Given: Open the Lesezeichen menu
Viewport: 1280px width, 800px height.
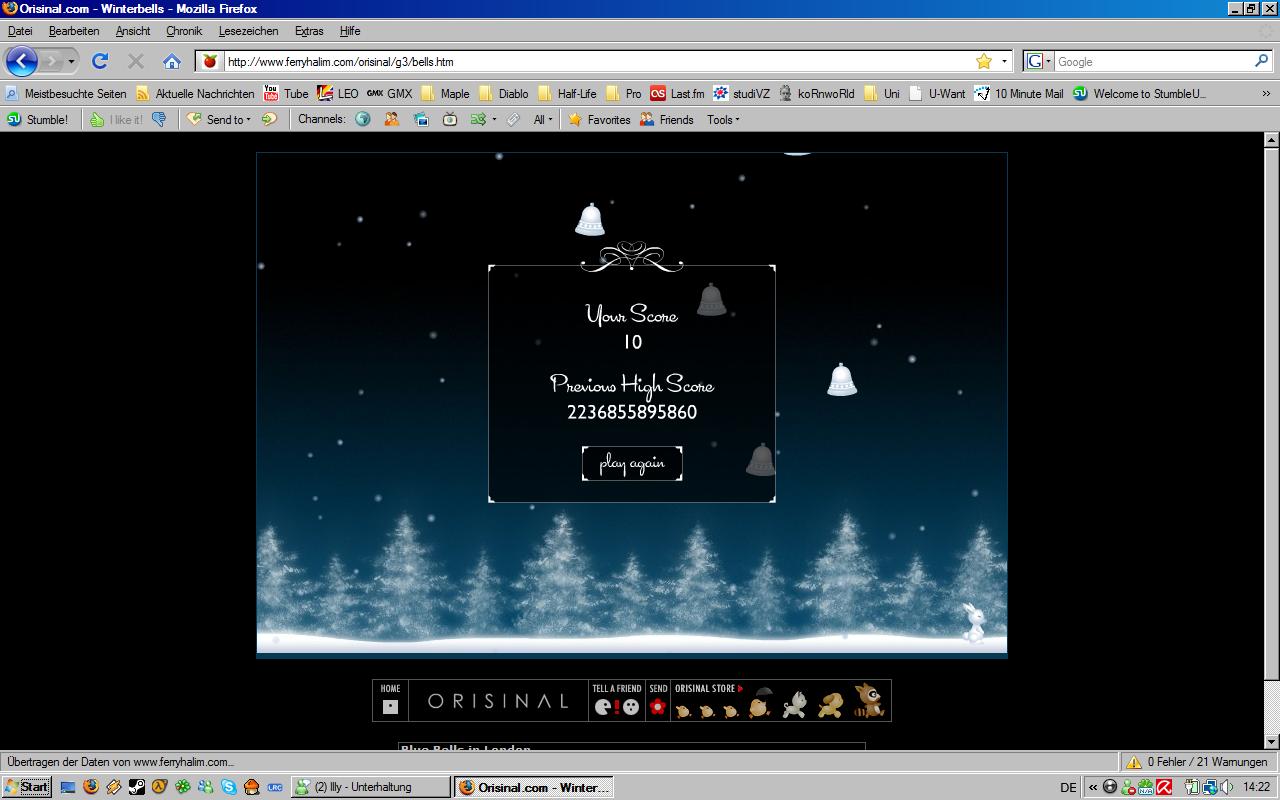Looking at the screenshot, I should (x=248, y=31).
